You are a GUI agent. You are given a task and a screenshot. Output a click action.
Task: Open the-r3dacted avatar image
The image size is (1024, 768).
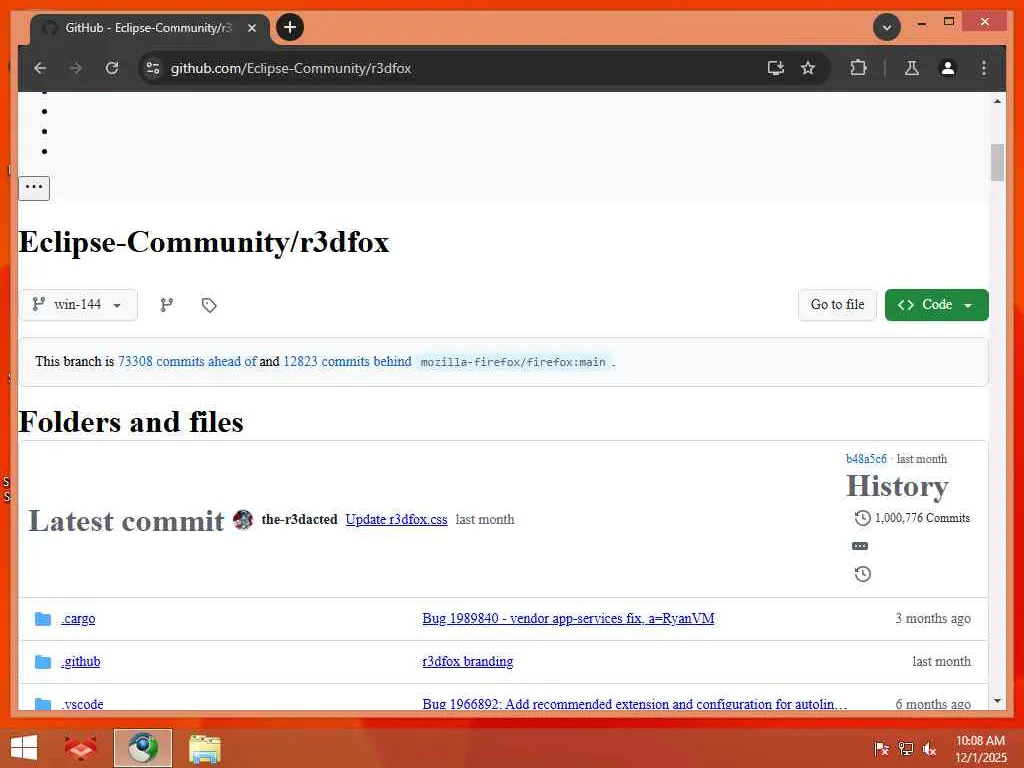243,520
